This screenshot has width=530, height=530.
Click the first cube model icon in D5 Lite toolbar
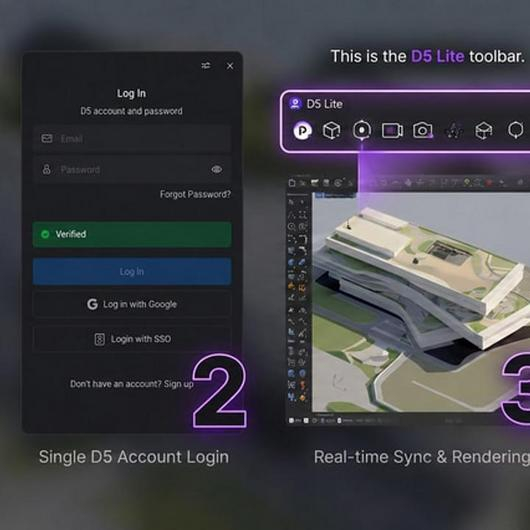[x=332, y=130]
